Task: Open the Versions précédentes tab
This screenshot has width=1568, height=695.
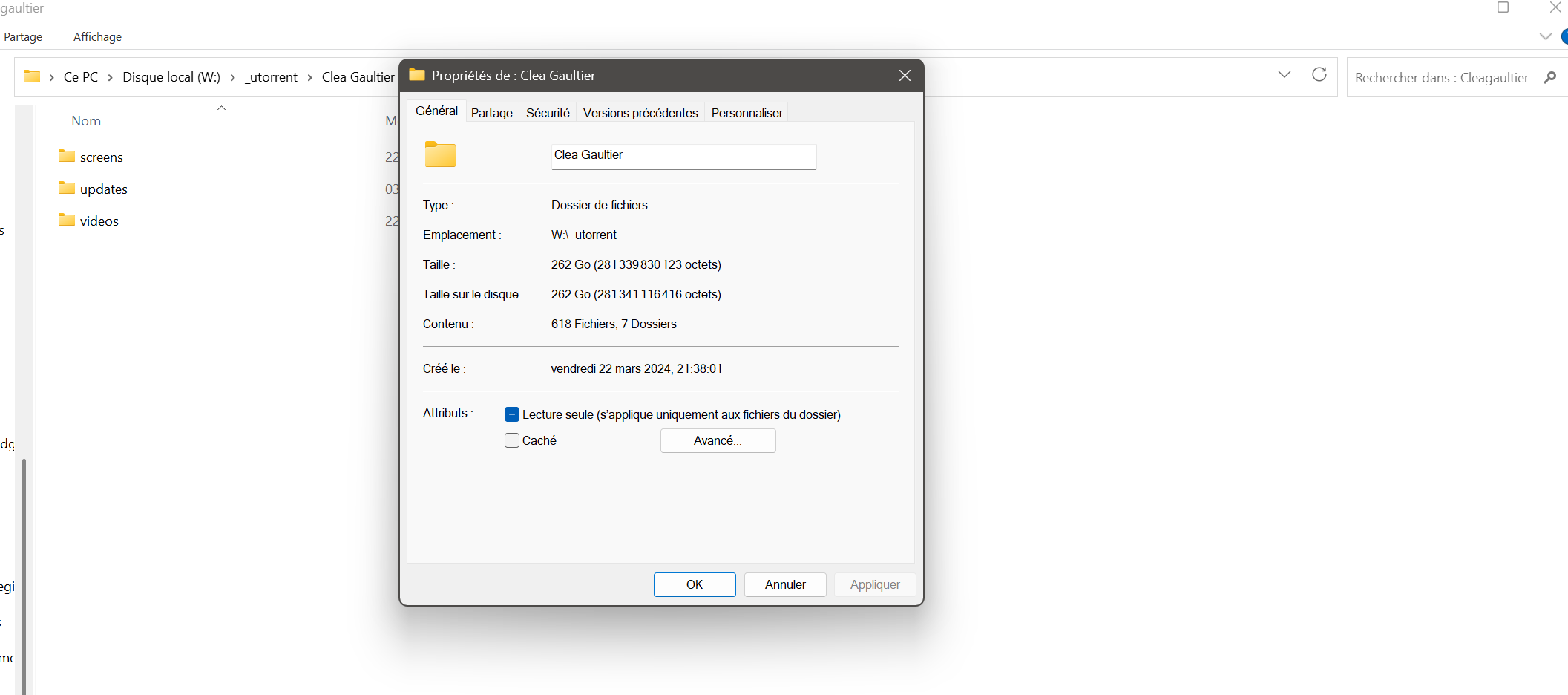Action: click(x=640, y=113)
